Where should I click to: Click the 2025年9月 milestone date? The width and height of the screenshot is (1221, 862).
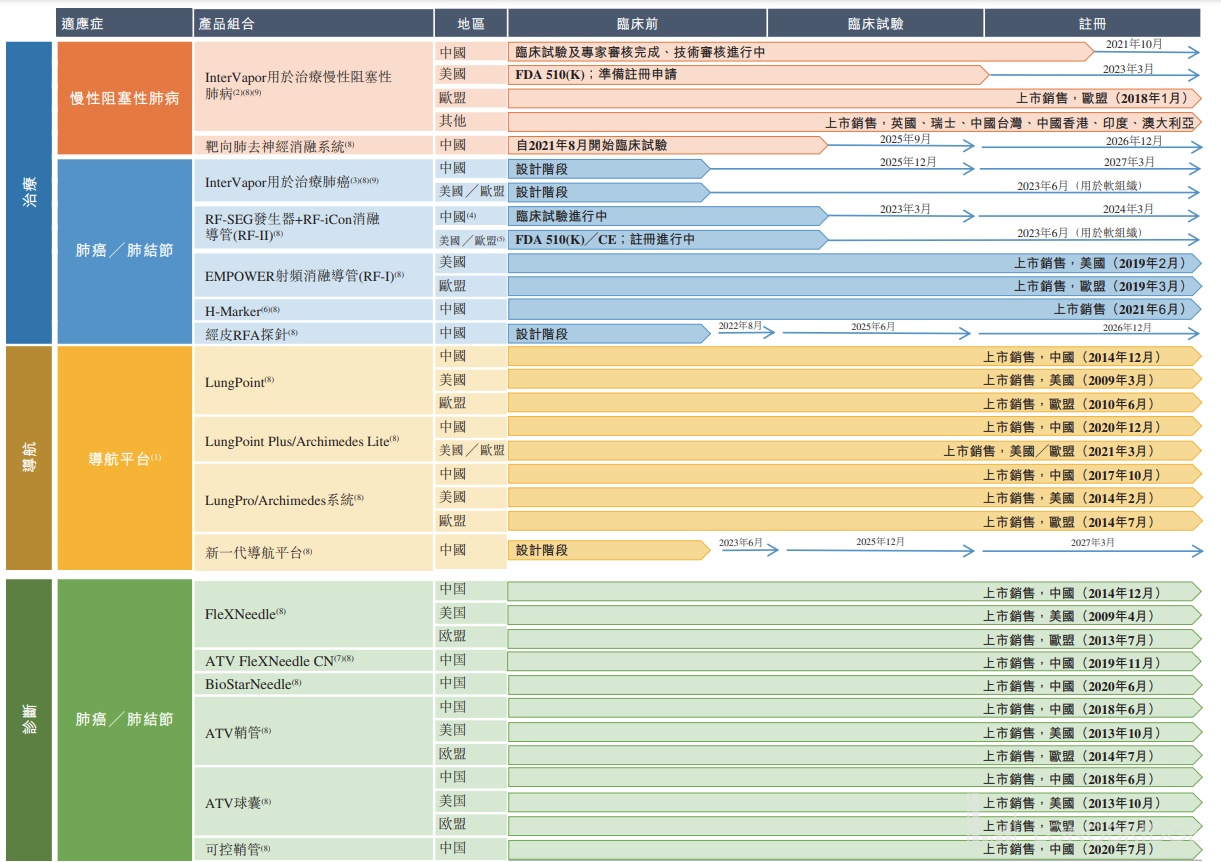click(x=905, y=138)
